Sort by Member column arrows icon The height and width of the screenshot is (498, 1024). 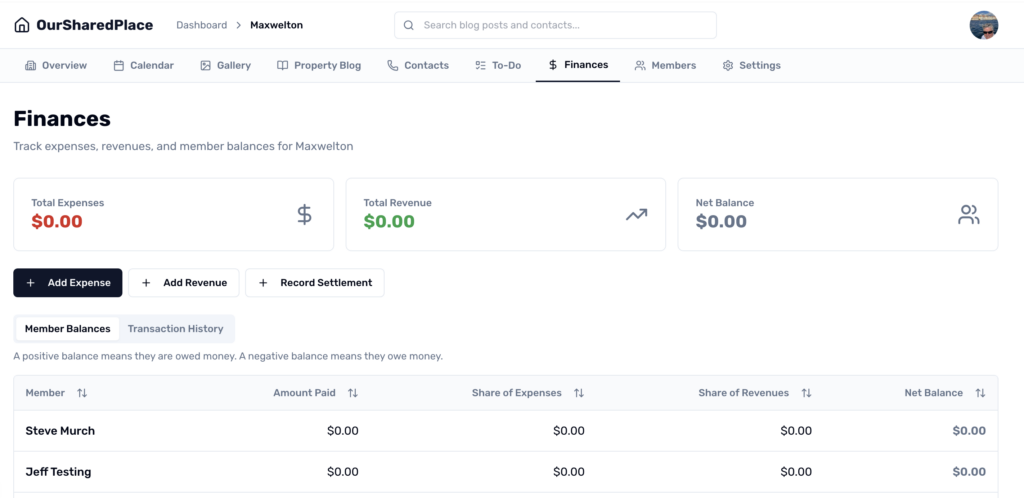(82, 393)
